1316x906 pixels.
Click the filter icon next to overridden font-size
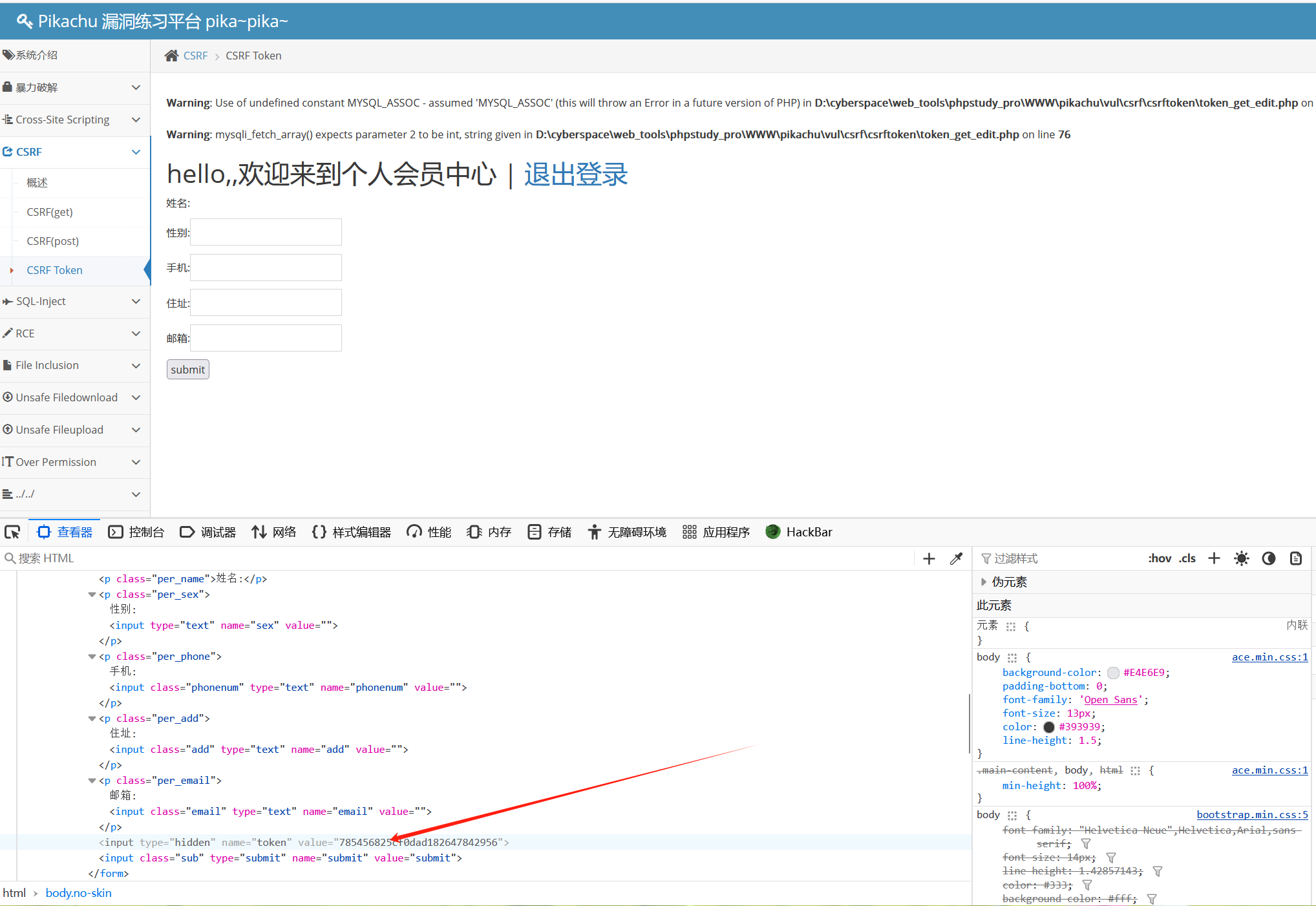point(1112,858)
